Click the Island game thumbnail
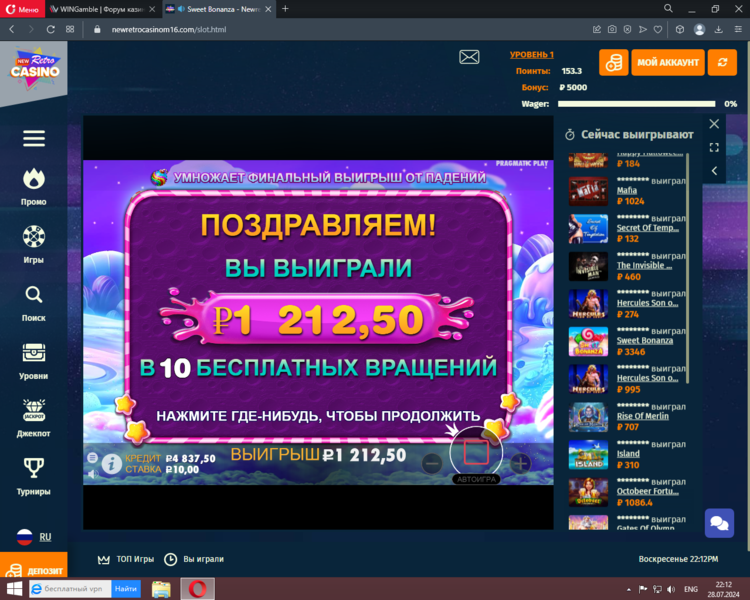 click(x=588, y=455)
